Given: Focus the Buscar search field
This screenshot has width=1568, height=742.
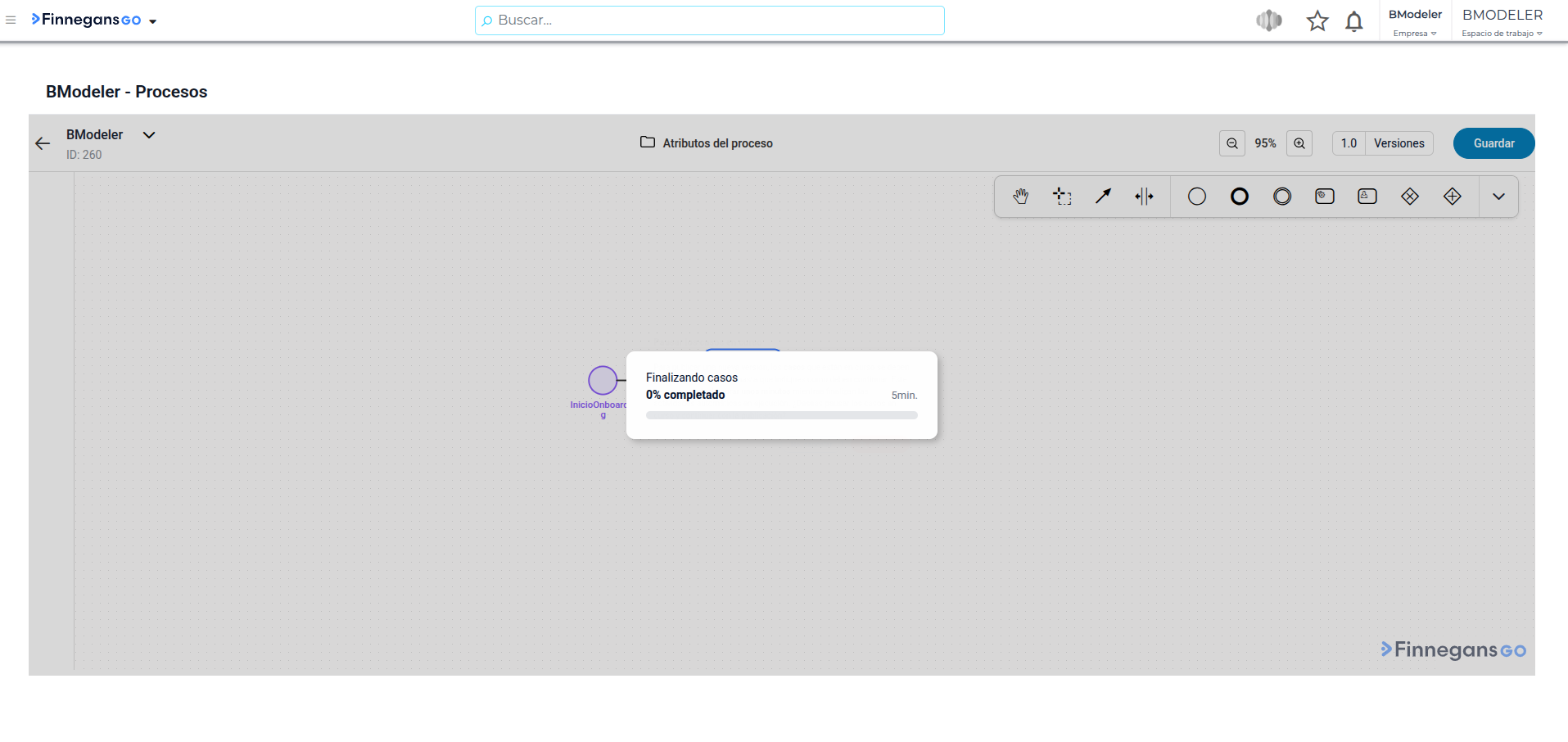Looking at the screenshot, I should pos(710,20).
